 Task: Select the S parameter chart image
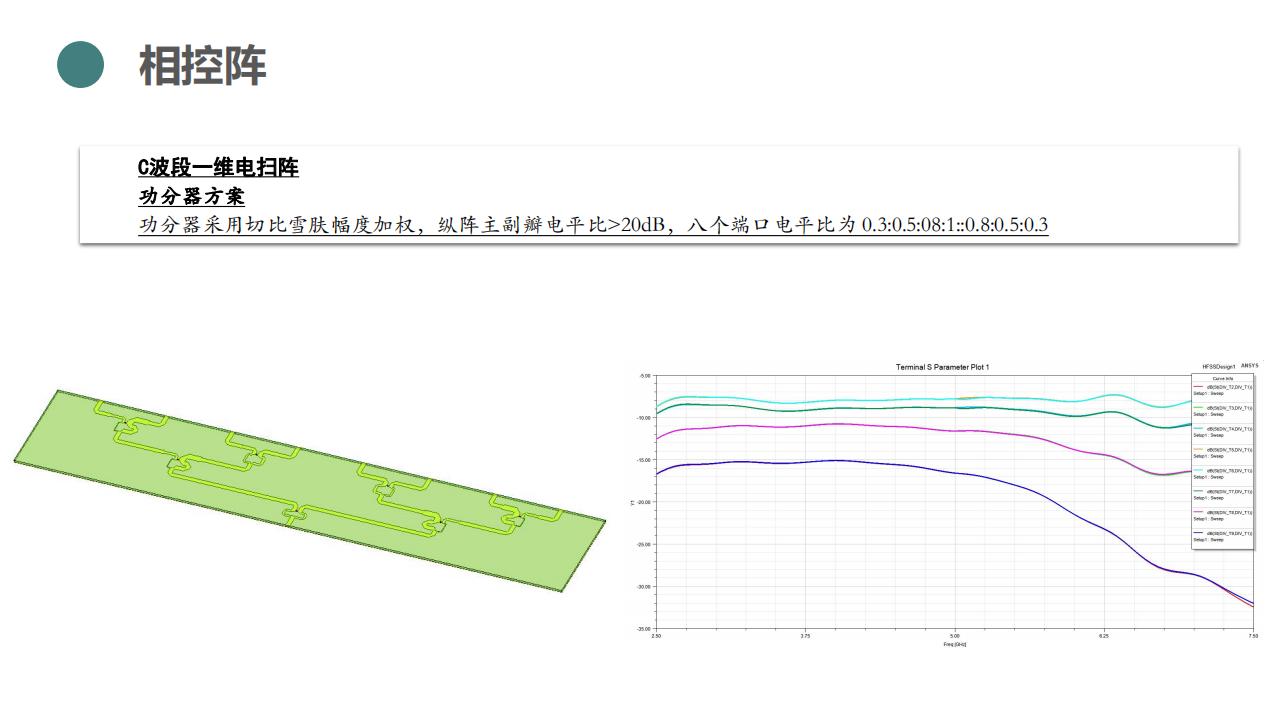pos(944,505)
